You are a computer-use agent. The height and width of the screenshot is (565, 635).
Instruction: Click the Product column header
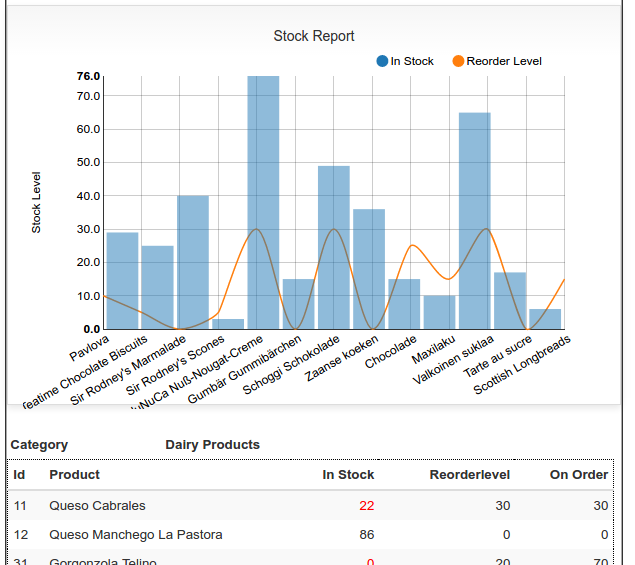[x=75, y=475]
